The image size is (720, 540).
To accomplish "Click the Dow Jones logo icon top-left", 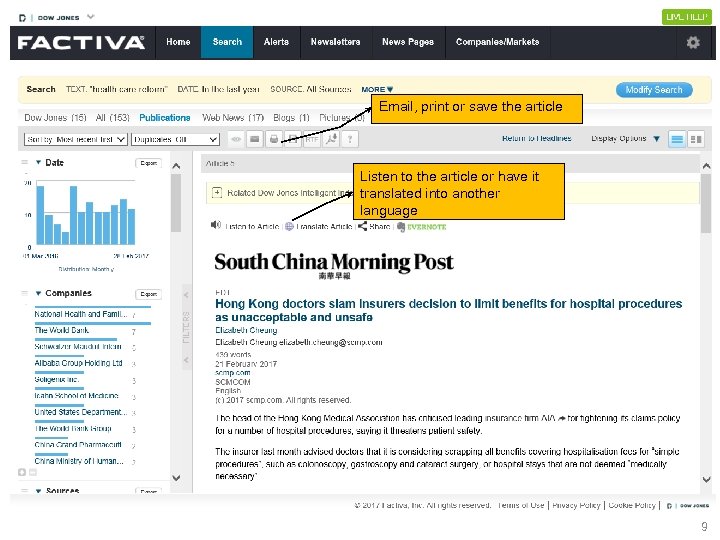I will (x=22, y=18).
